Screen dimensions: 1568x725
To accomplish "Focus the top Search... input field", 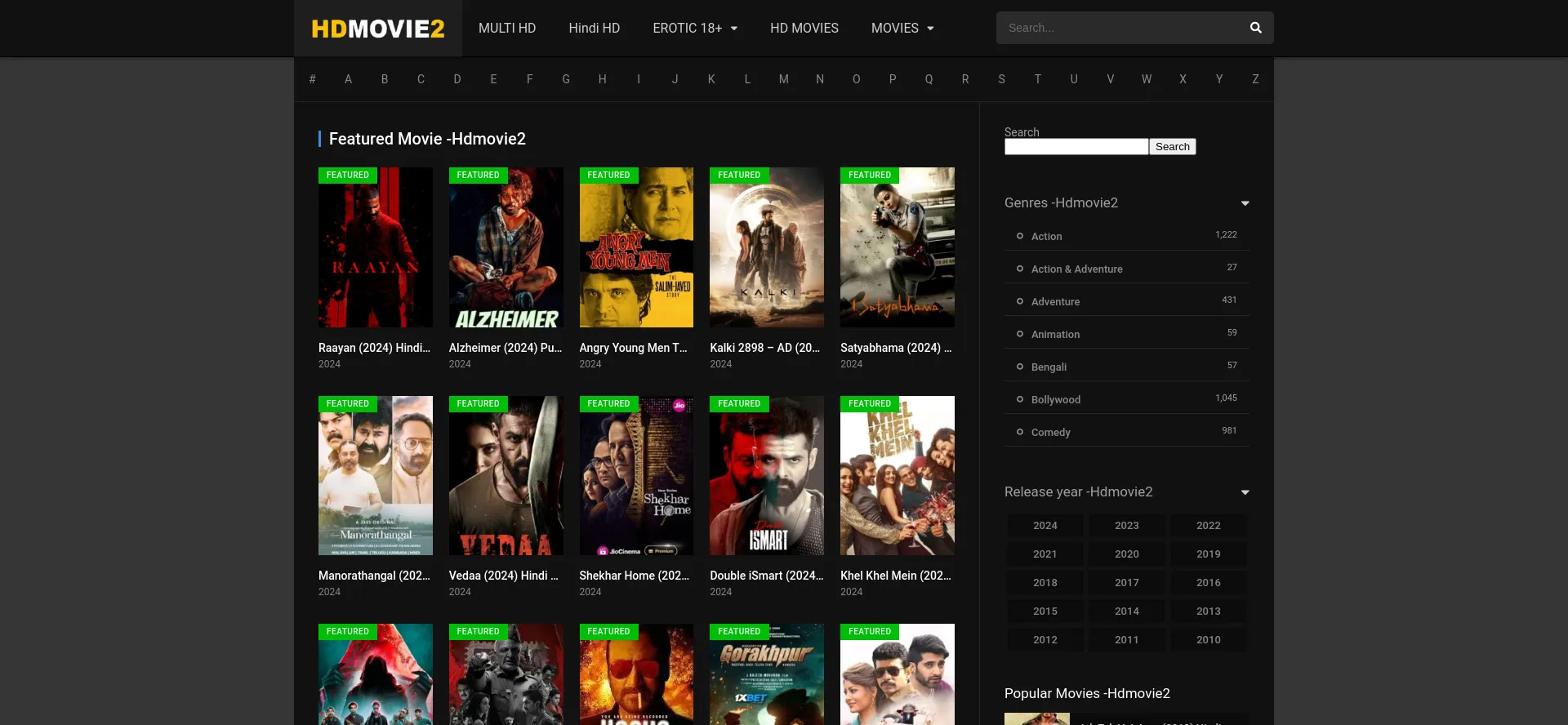I will (x=1119, y=28).
